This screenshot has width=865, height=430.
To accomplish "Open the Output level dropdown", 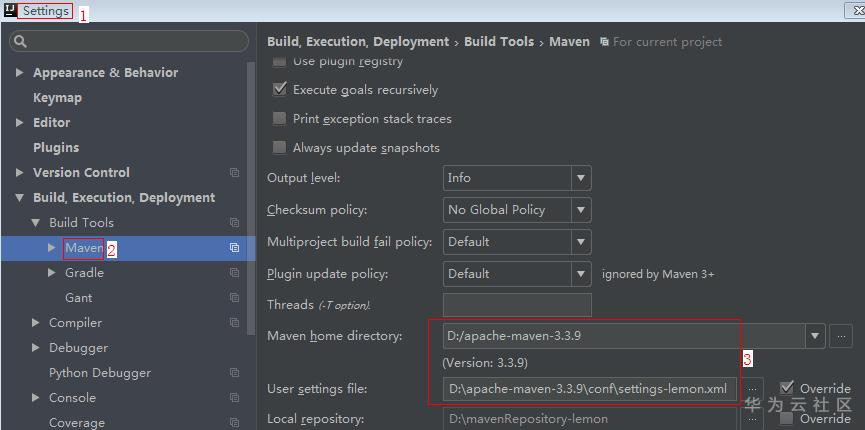I will click(x=581, y=178).
